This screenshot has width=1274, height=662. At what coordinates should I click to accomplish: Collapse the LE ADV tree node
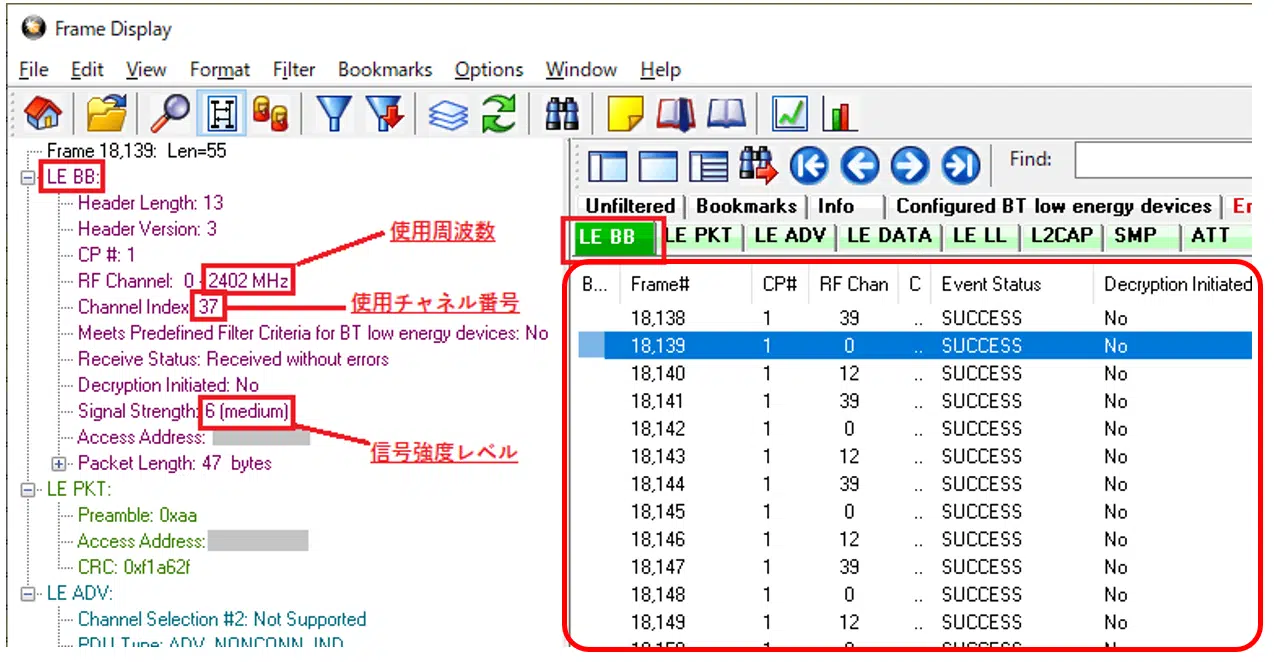(x=28, y=594)
